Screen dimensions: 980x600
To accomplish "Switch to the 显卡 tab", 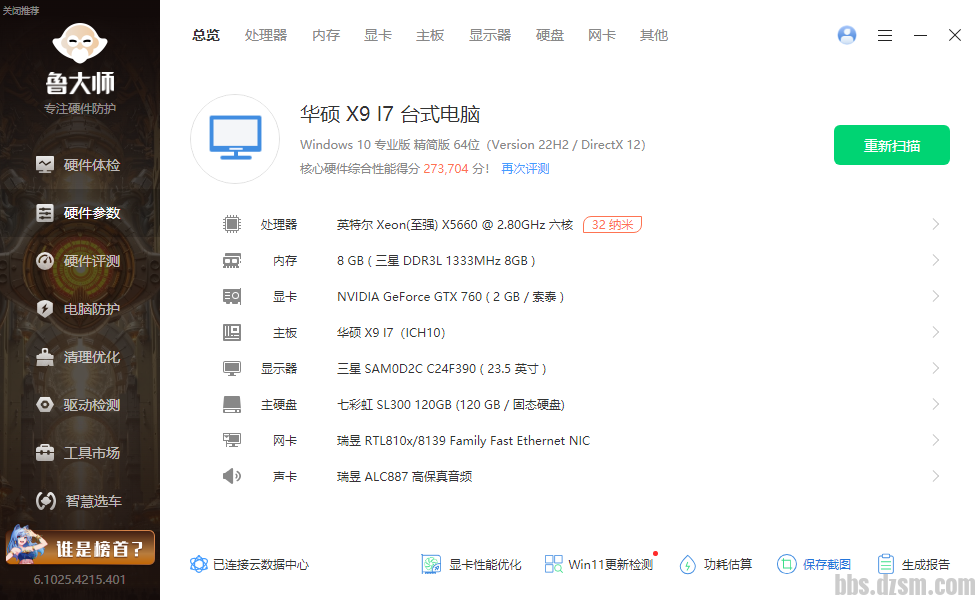I will pyautogui.click(x=378, y=35).
